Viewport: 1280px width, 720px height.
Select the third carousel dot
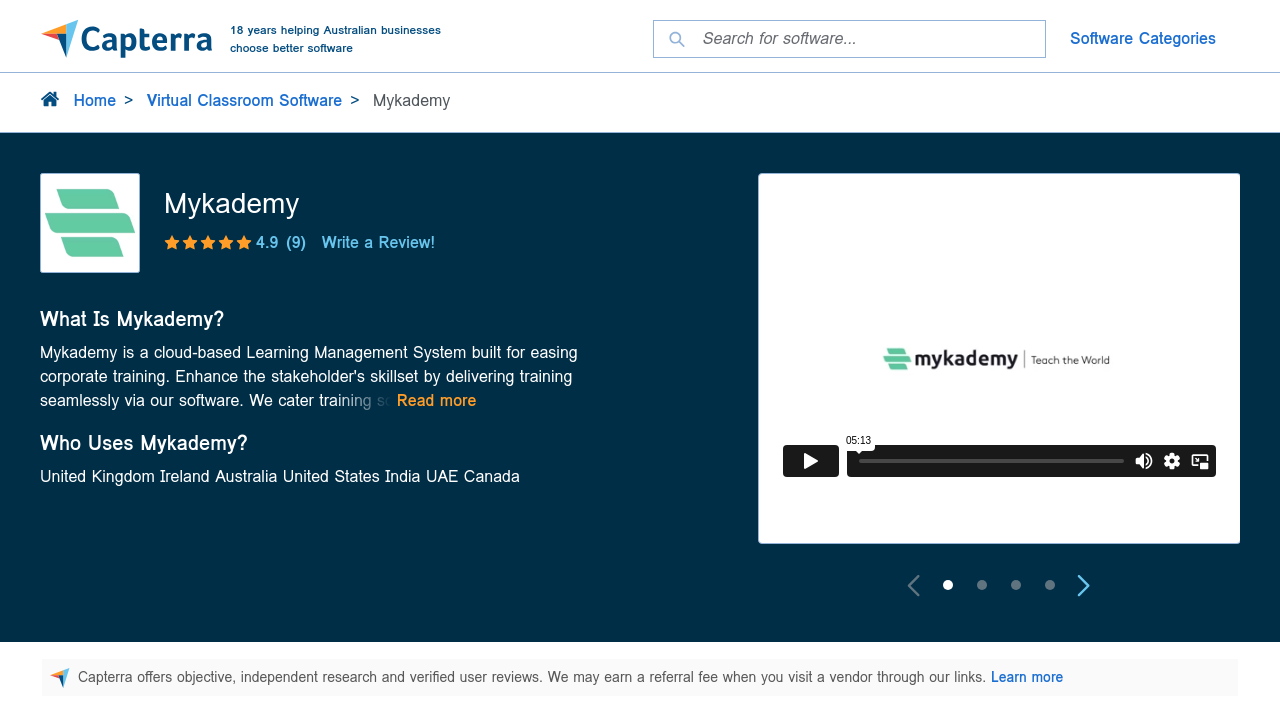pos(1016,585)
